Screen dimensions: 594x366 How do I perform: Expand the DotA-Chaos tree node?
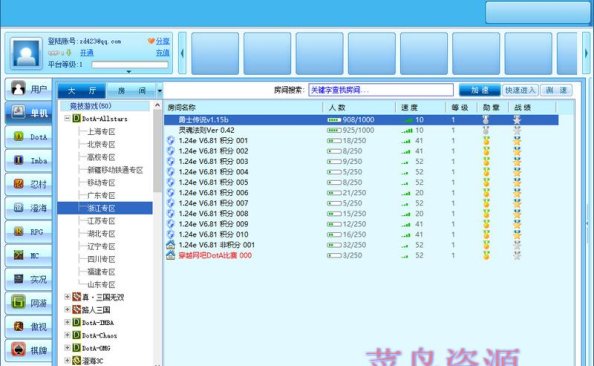tap(67, 335)
